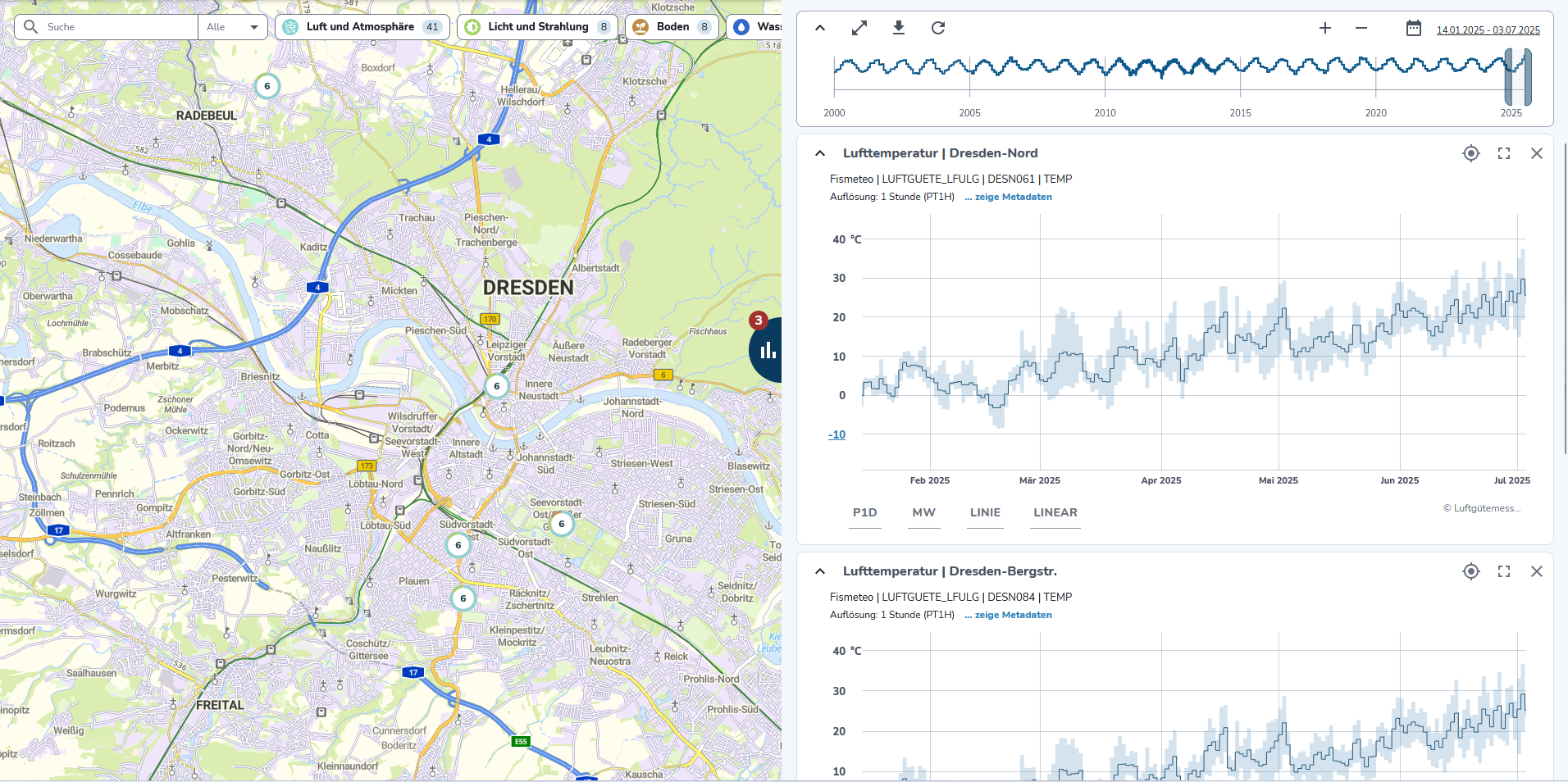Screen dimensions: 1568x782
Task: Click the panel vertical scrollbar
Action: tap(1565, 299)
